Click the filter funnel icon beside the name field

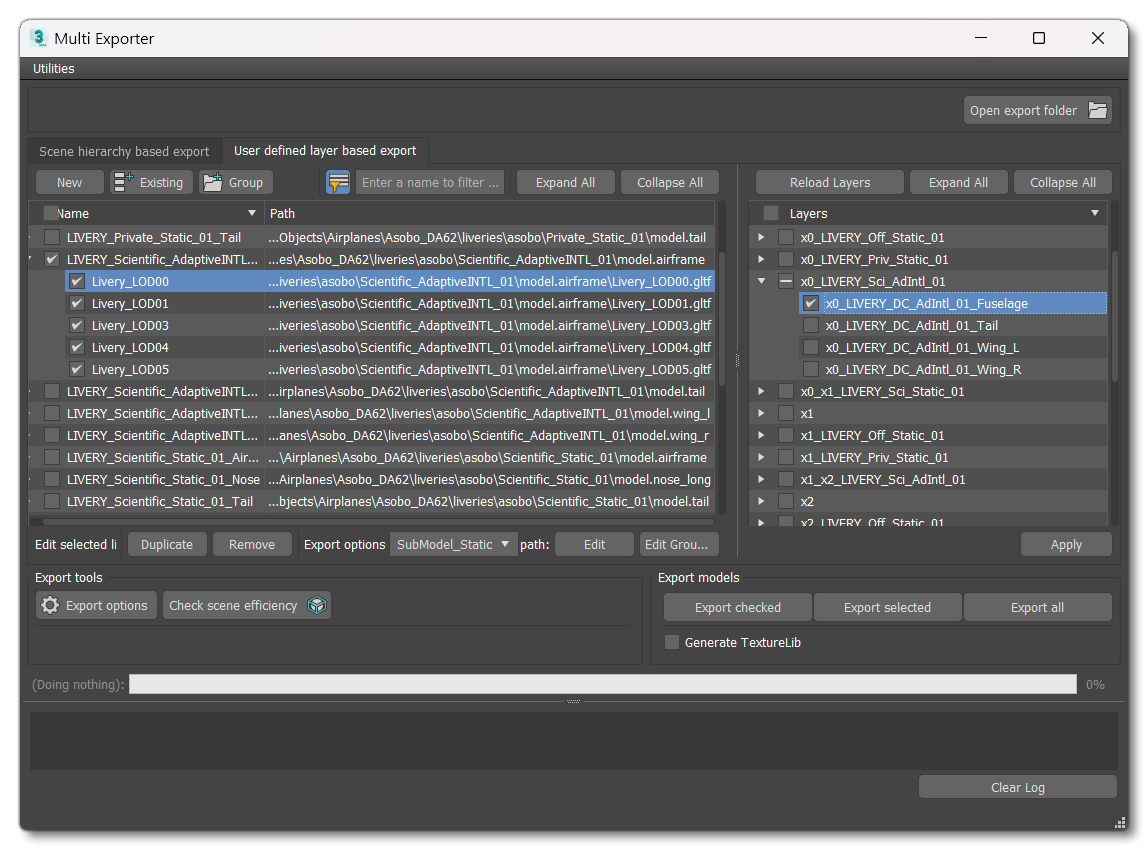(337, 182)
